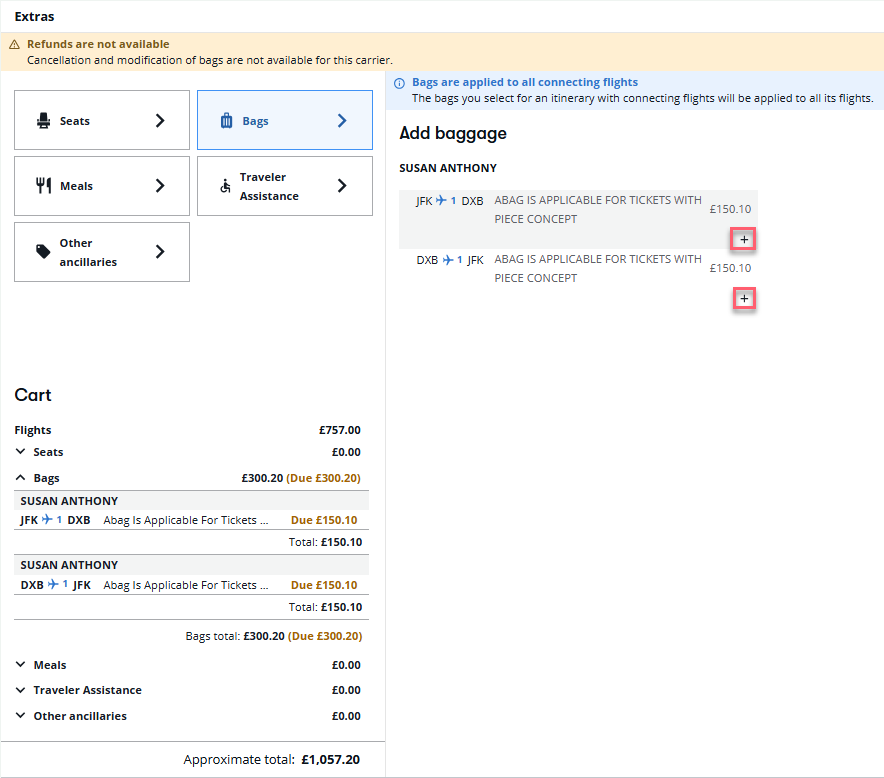Add a bag for JFK to DXB flight

pyautogui.click(x=744, y=240)
